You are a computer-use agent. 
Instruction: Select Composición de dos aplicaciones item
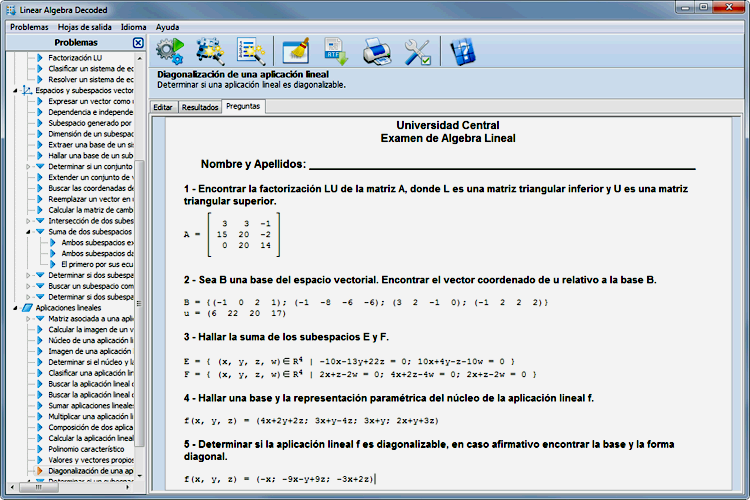(x=91, y=427)
